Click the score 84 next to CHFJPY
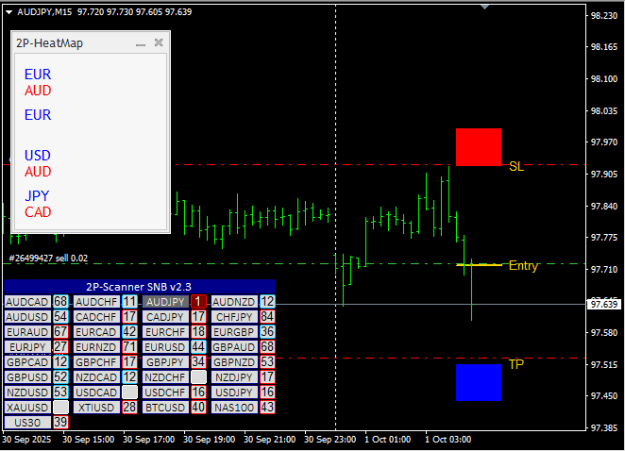Screen dimensions: 625x451 click(267, 317)
